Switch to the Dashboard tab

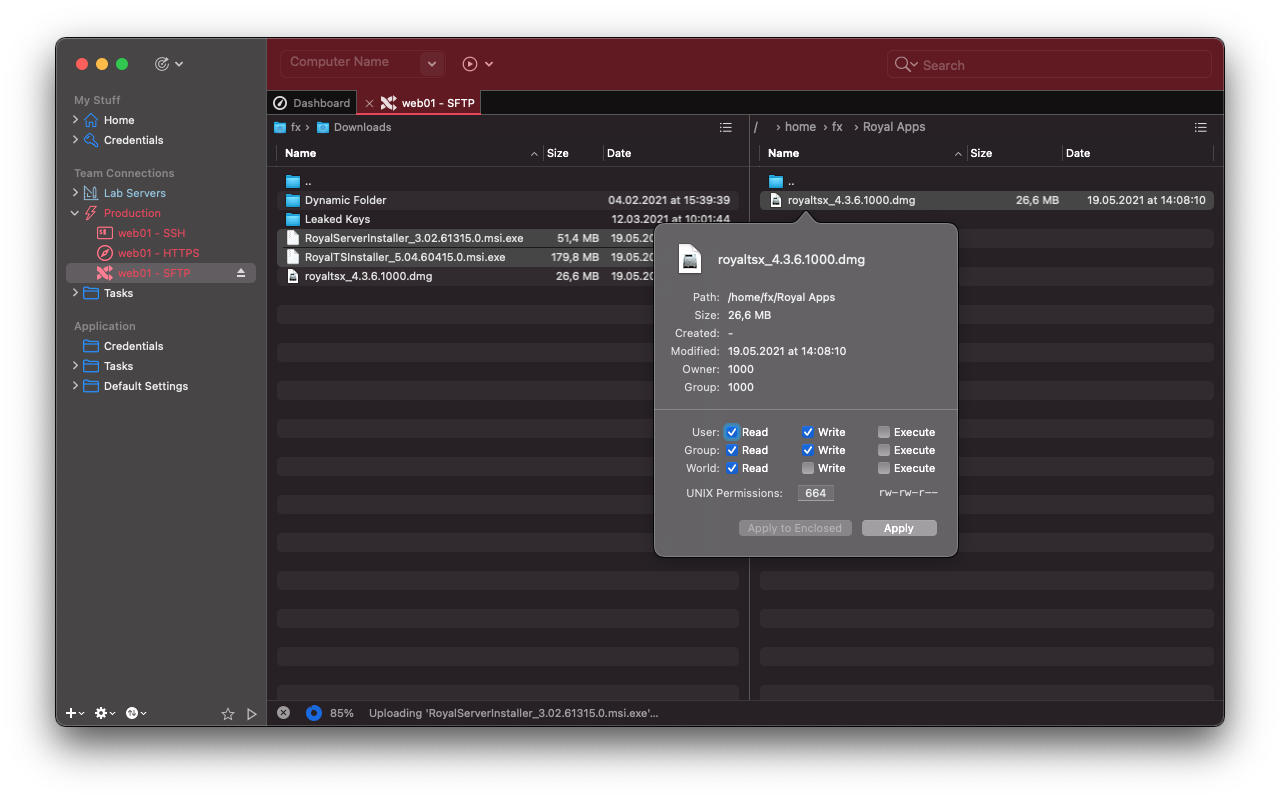point(312,102)
